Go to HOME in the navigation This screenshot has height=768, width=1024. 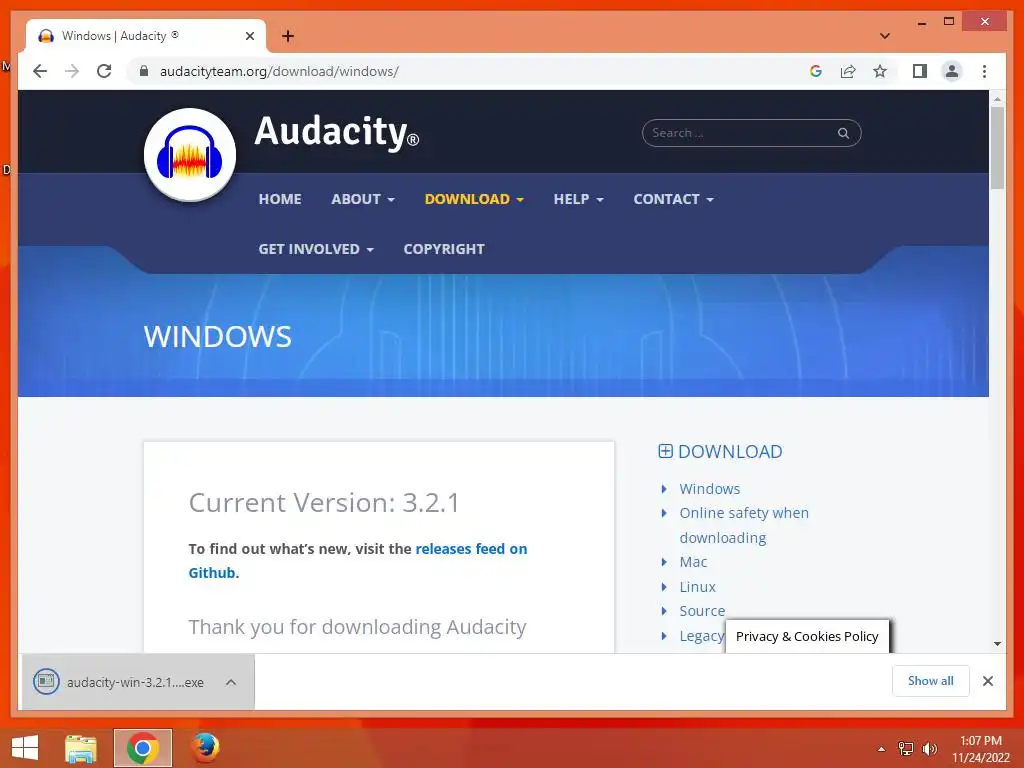tap(280, 199)
